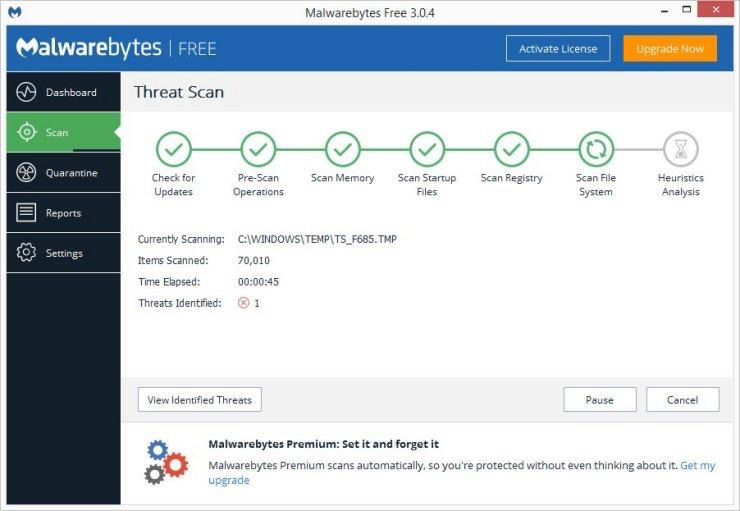This screenshot has width=740, height=511.
Task: Click the Settings gear icon
Action: click(27, 253)
